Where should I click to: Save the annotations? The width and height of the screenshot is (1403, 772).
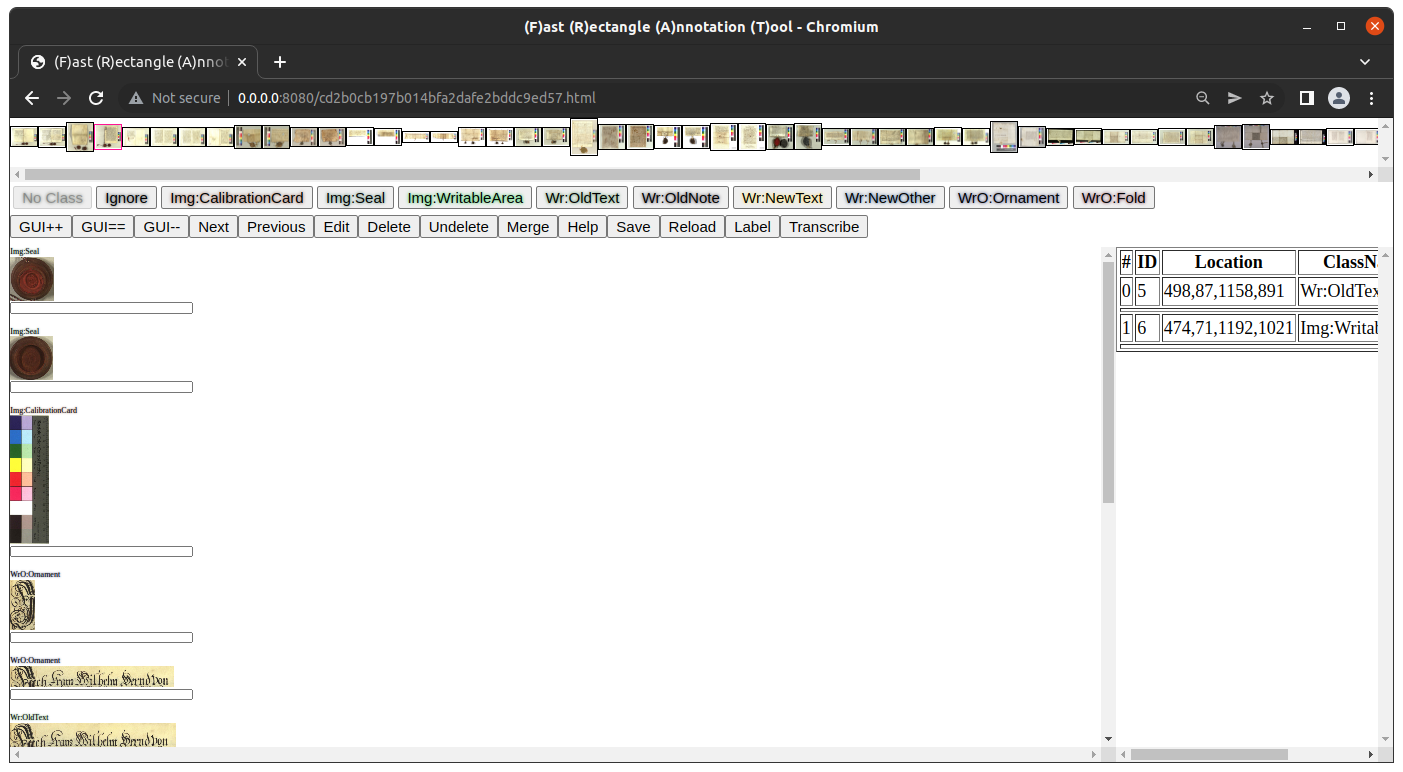633,227
